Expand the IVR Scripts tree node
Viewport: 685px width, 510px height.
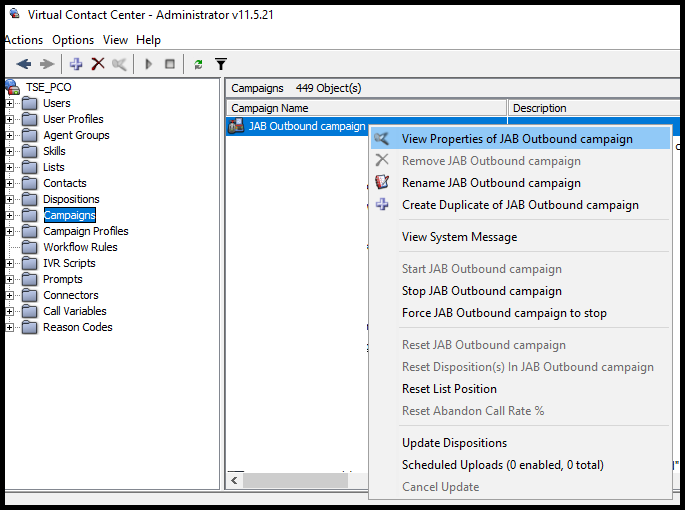click(x=9, y=263)
